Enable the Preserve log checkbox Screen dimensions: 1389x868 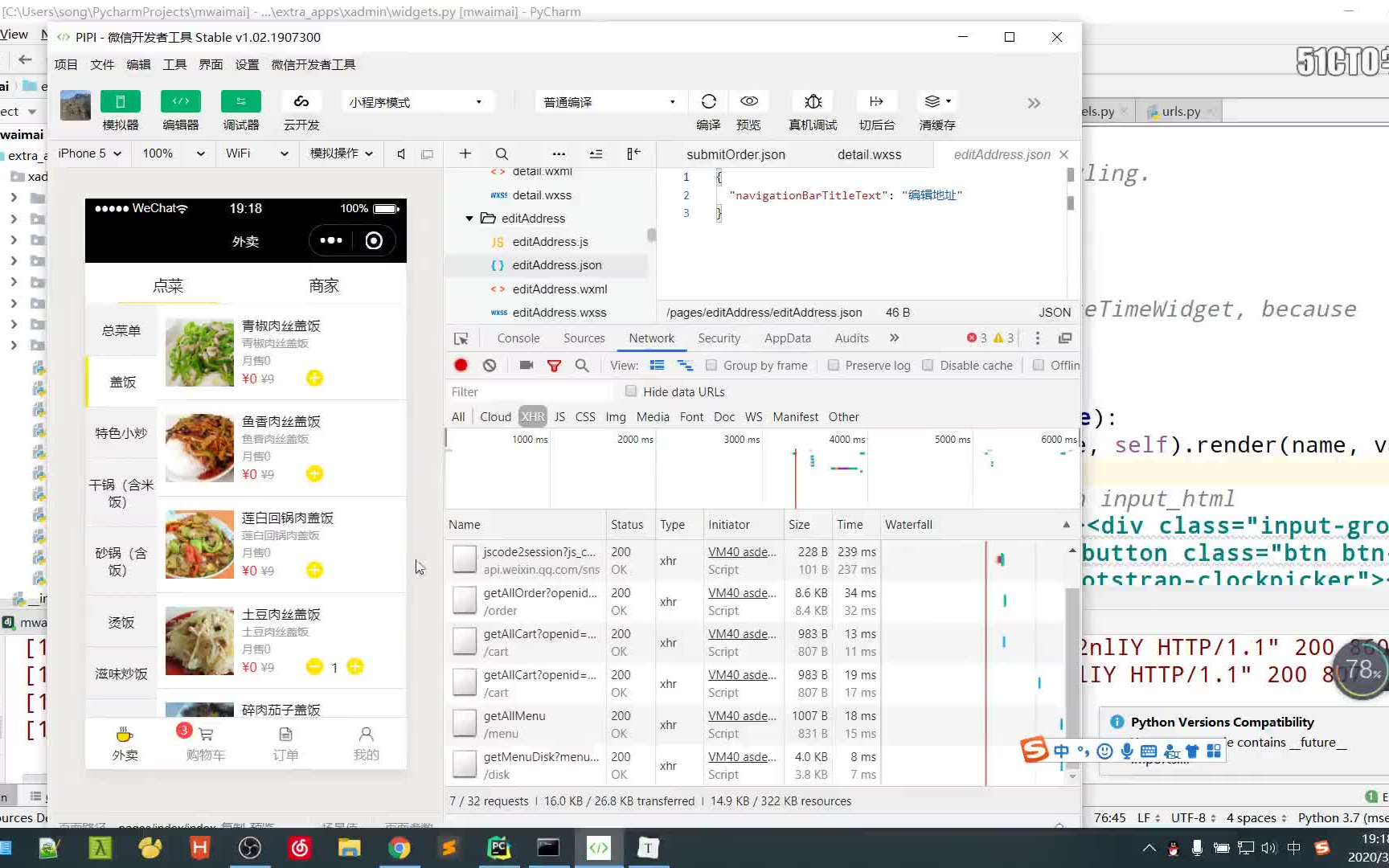tap(834, 365)
